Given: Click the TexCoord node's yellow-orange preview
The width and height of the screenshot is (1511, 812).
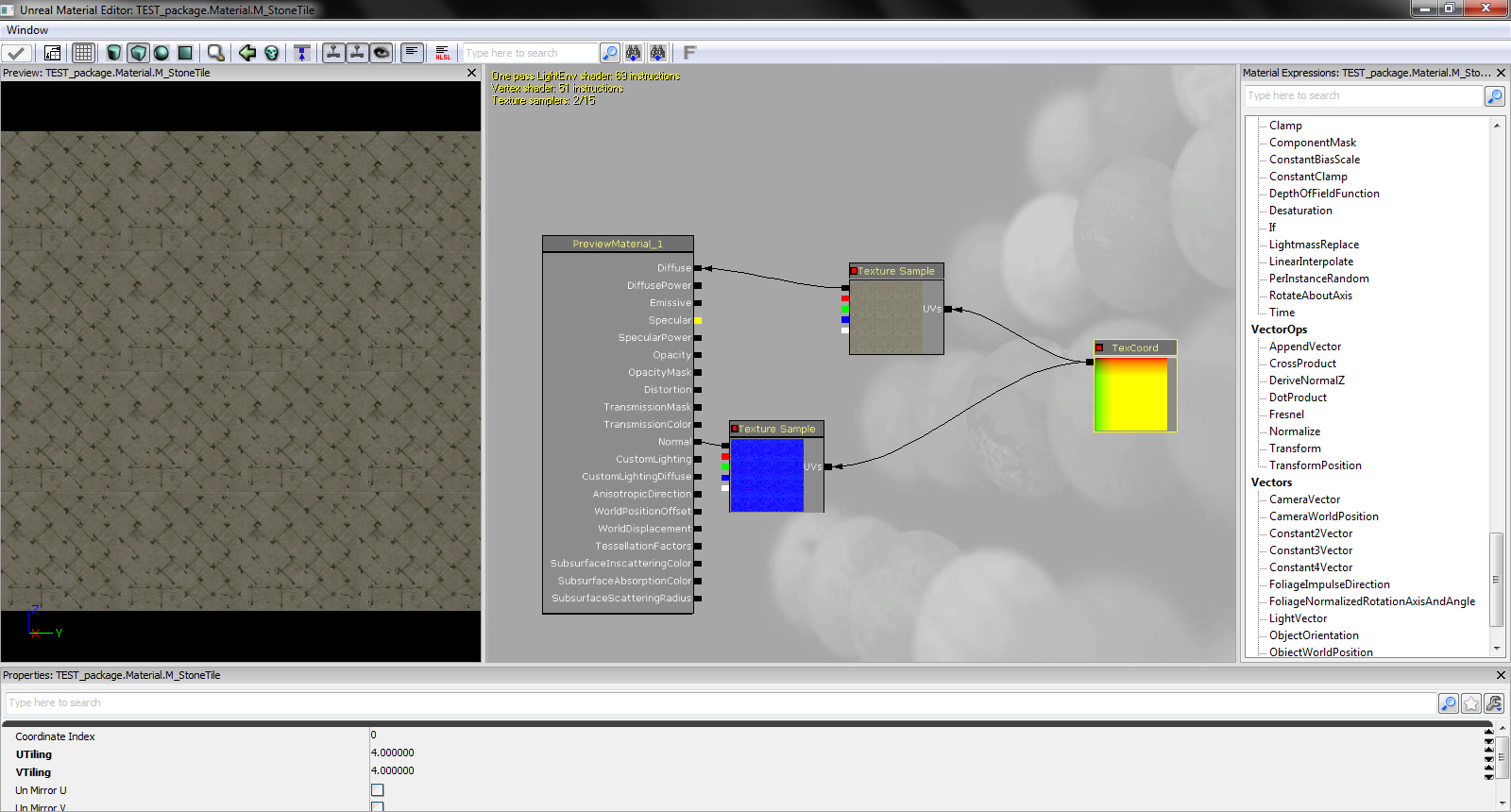Looking at the screenshot, I should tap(1130, 394).
